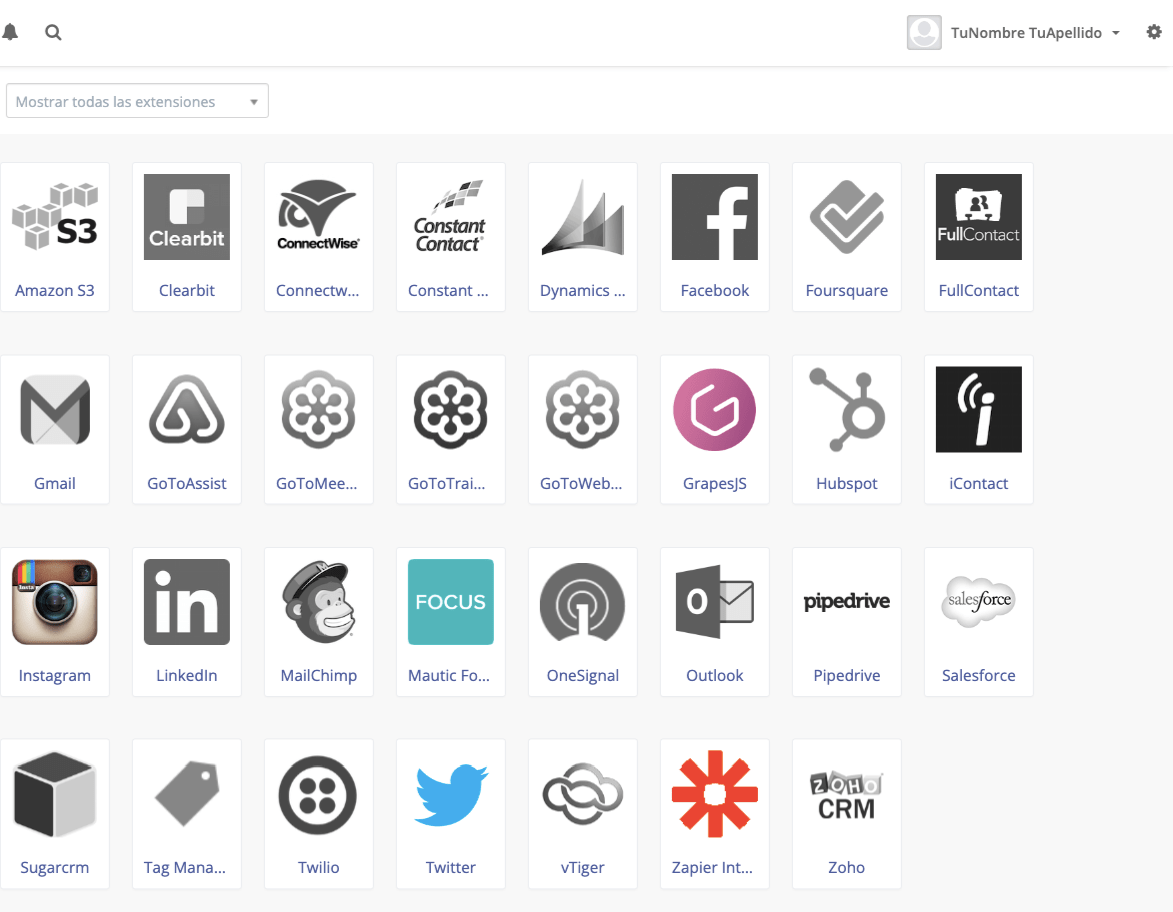This screenshot has height=912, width=1173.
Task: Open the Instagram camera icon
Action: [x=55, y=602]
